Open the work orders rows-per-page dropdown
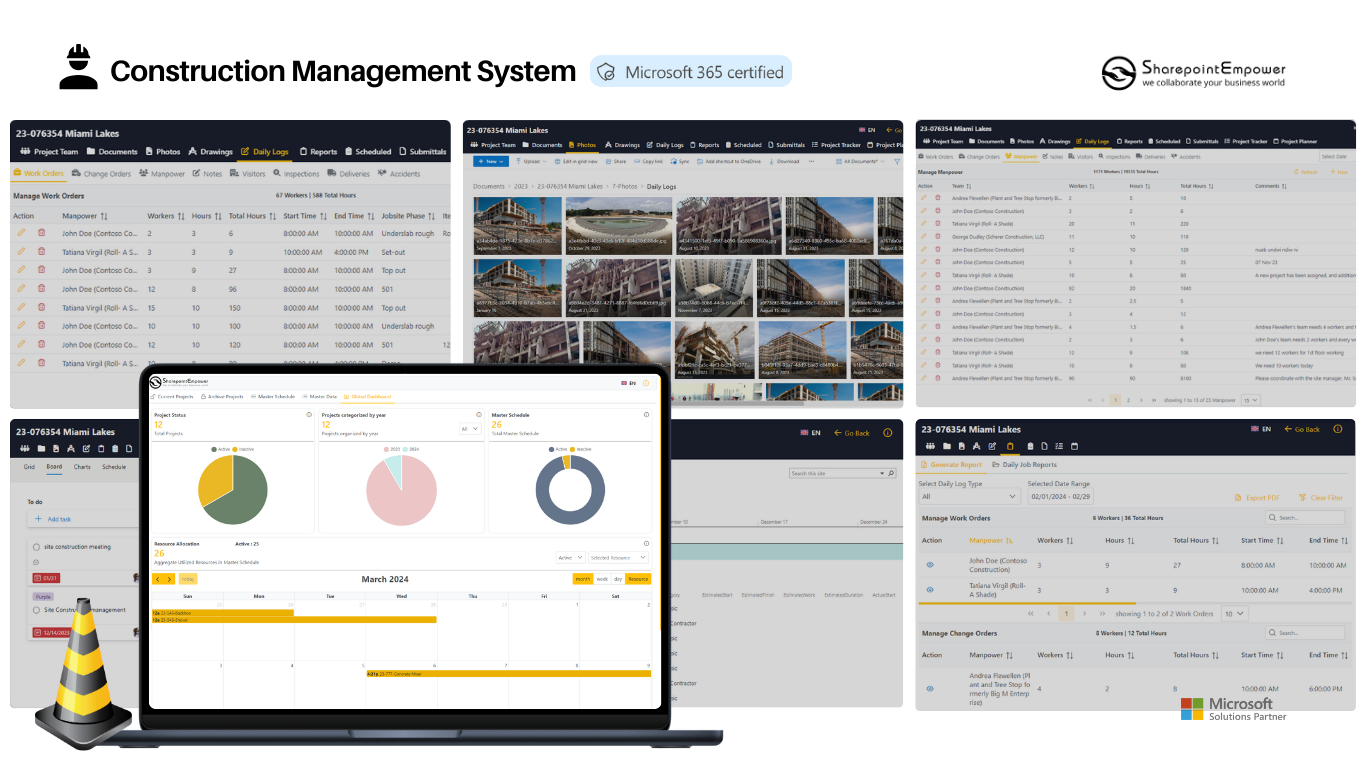 tap(1235, 613)
